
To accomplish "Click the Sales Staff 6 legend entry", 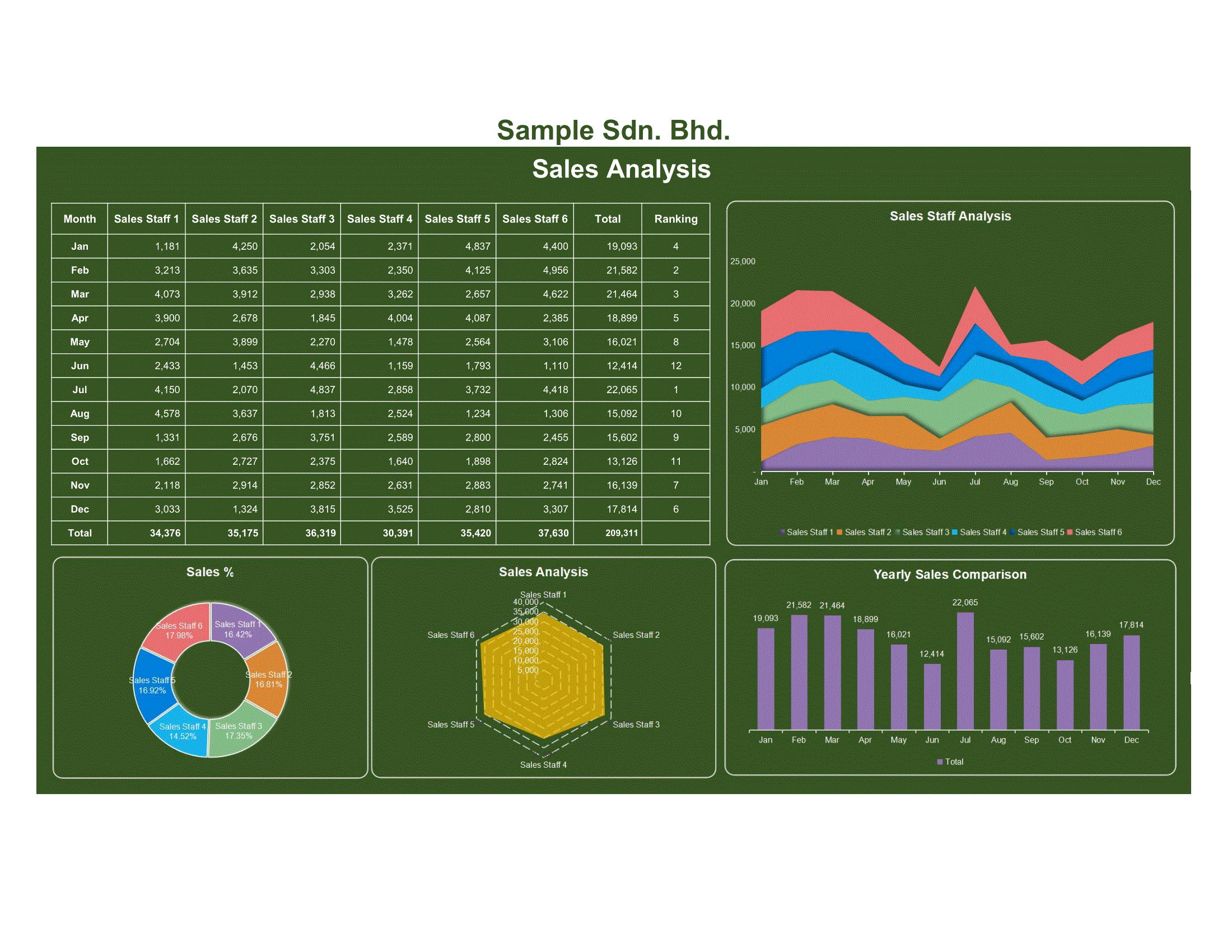I will click(x=1097, y=533).
